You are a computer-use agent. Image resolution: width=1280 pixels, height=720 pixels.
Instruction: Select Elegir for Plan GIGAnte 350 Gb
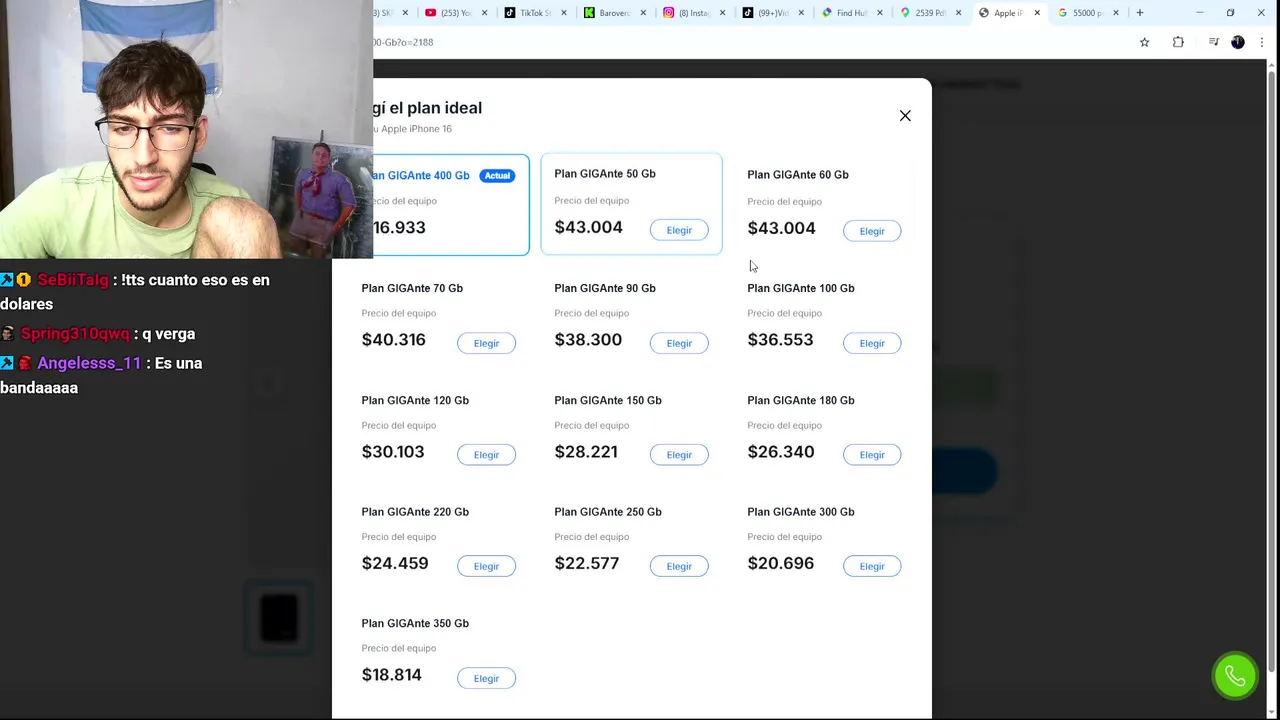click(x=486, y=678)
